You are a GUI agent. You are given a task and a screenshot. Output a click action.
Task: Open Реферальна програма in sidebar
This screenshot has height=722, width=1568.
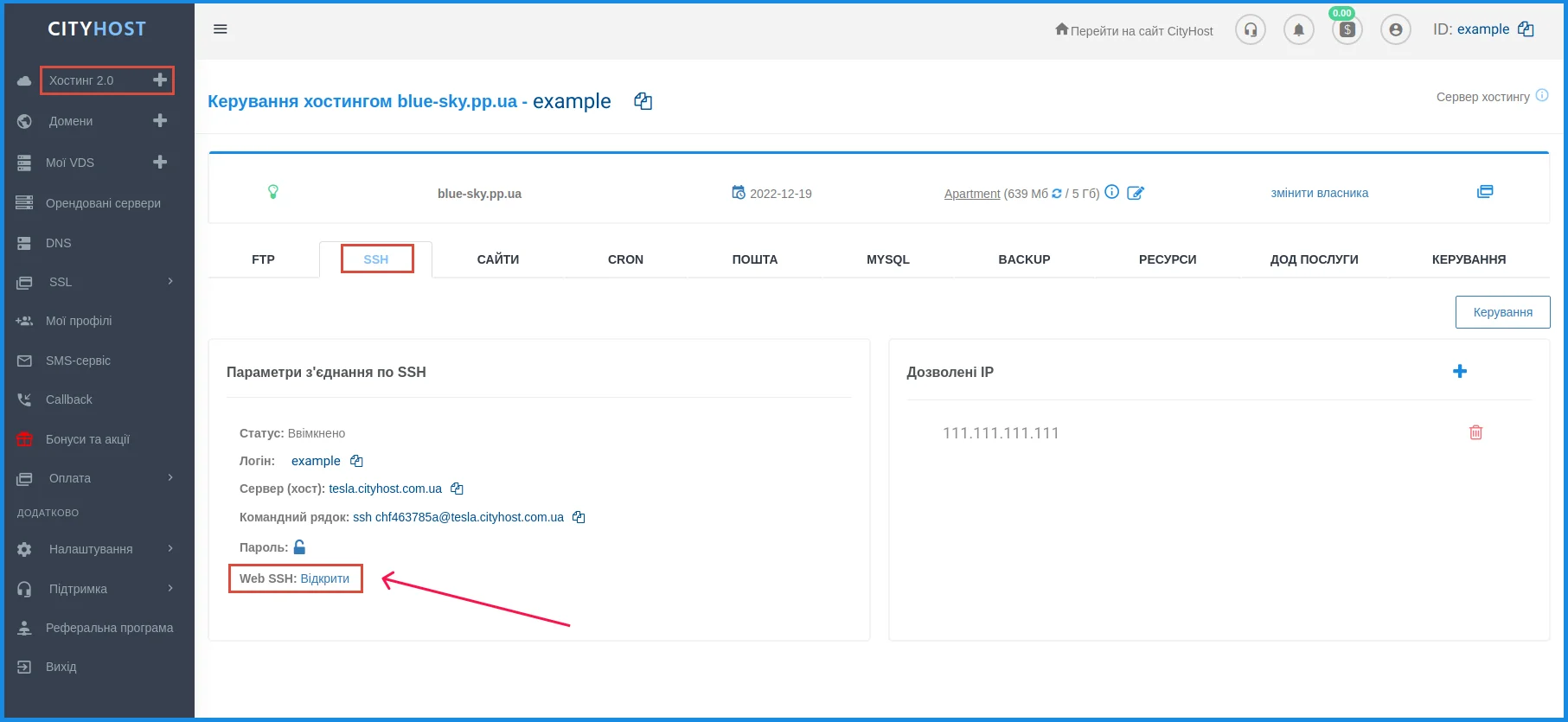109,628
